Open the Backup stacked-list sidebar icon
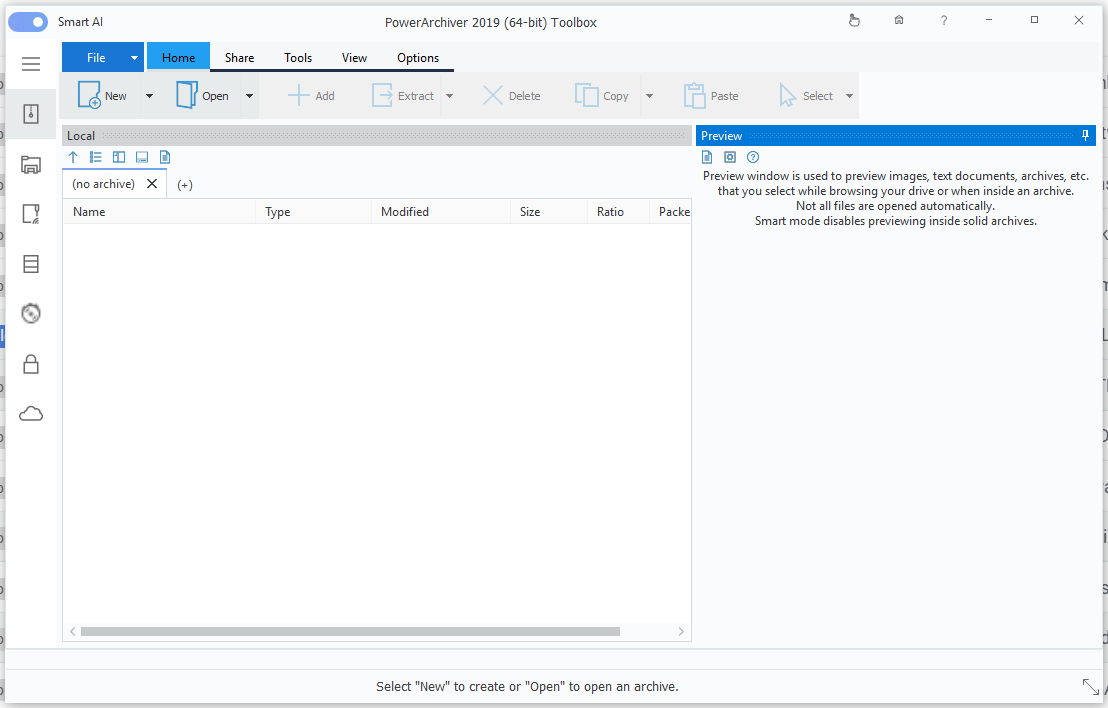The image size is (1108, 708). point(30,264)
